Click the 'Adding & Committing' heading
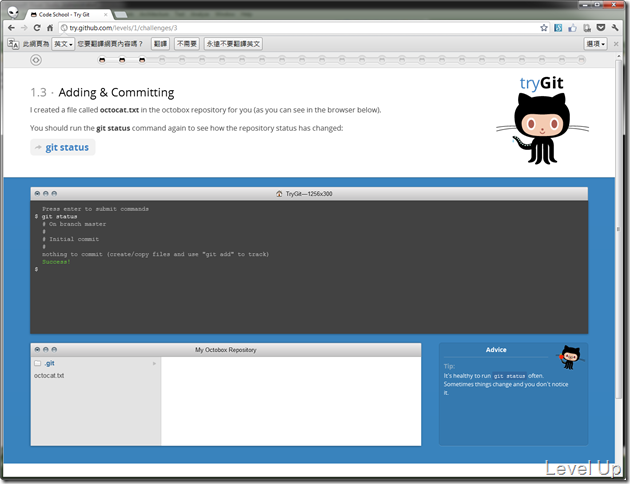The height and width of the screenshot is (484, 630). pos(116,92)
